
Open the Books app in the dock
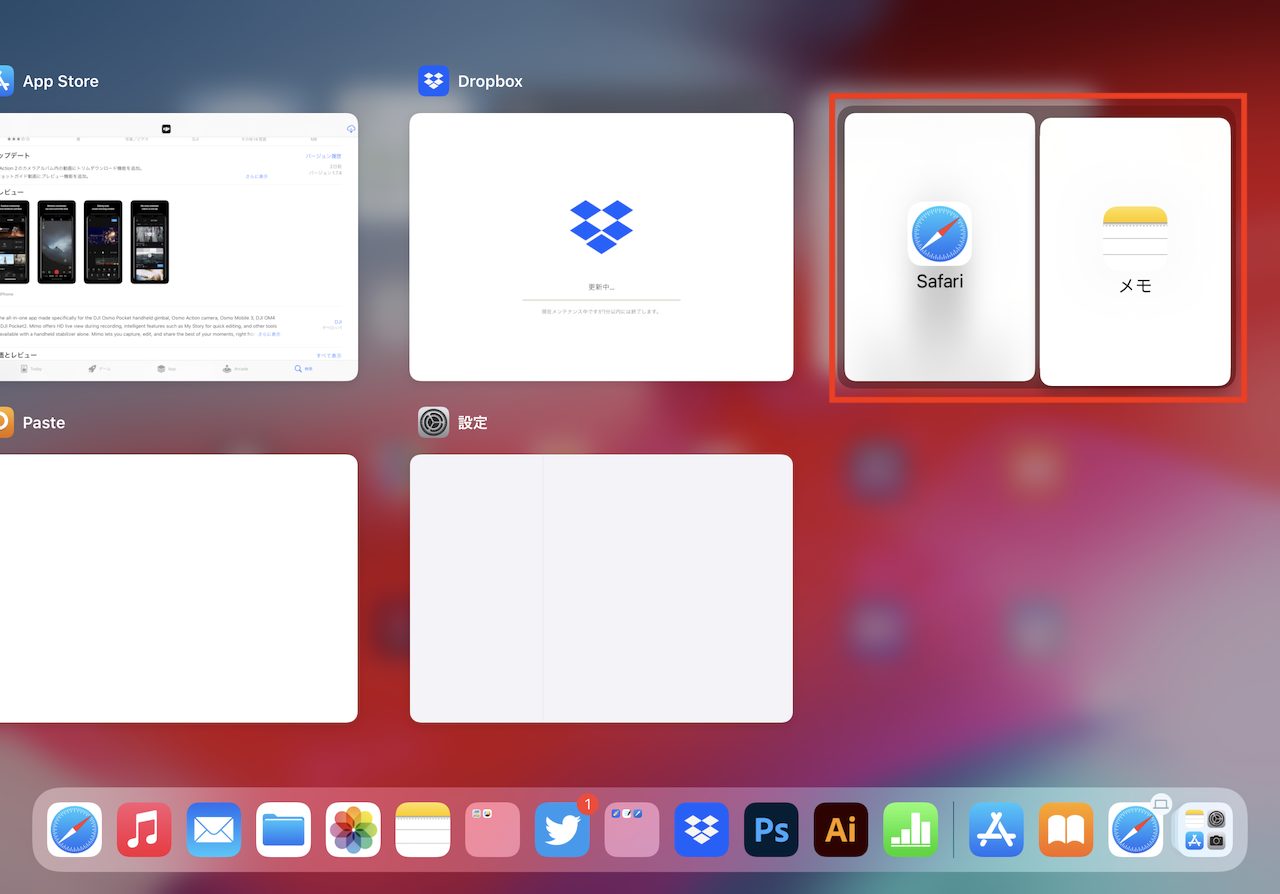point(1066,829)
